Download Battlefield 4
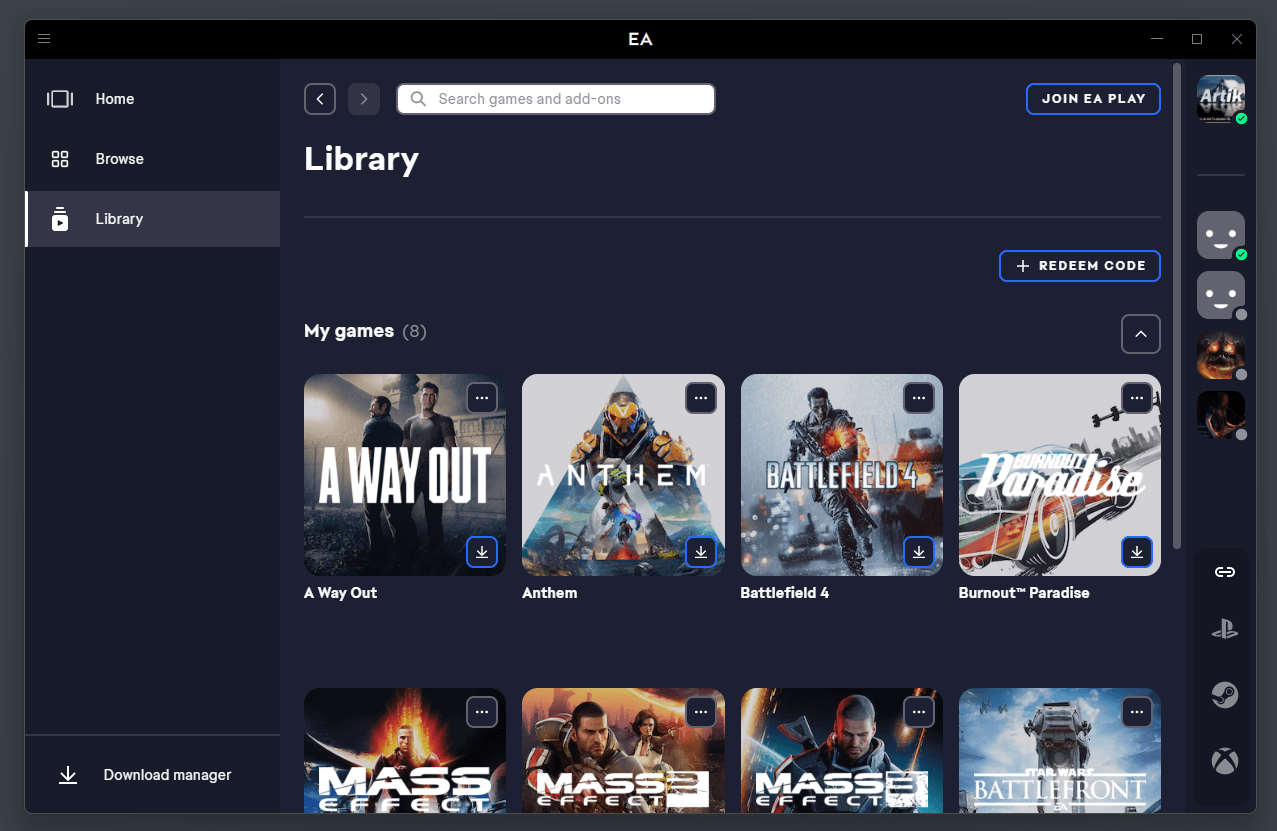 coord(919,552)
